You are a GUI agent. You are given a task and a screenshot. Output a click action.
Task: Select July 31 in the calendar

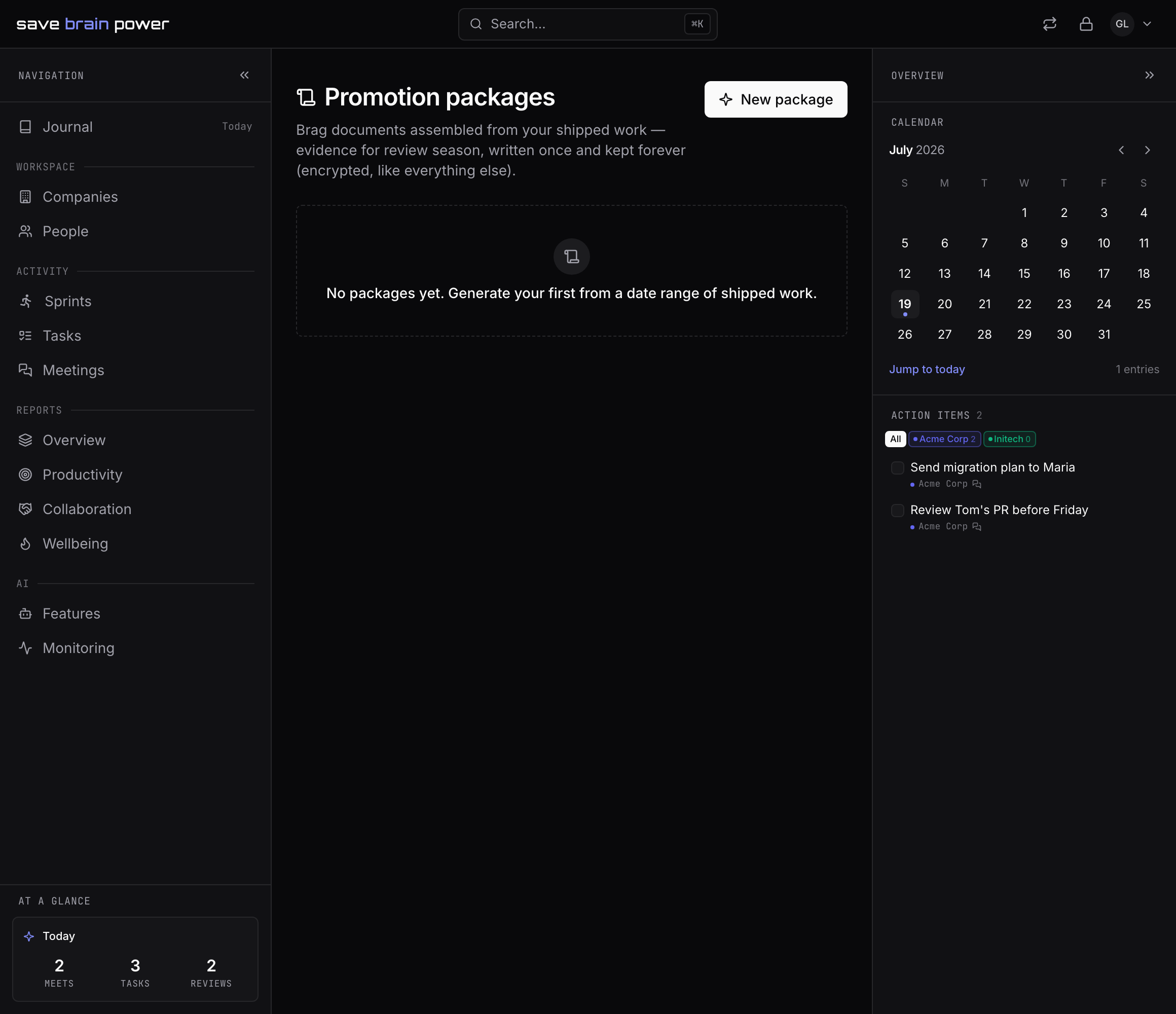click(x=1104, y=335)
